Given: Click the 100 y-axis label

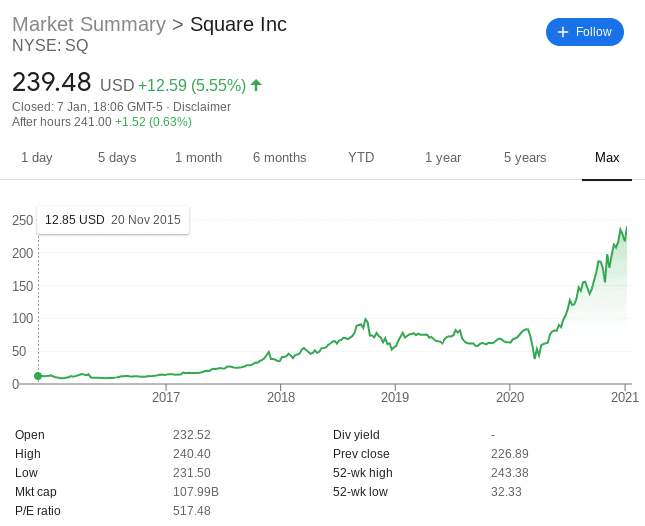Looking at the screenshot, I should 23,318.
